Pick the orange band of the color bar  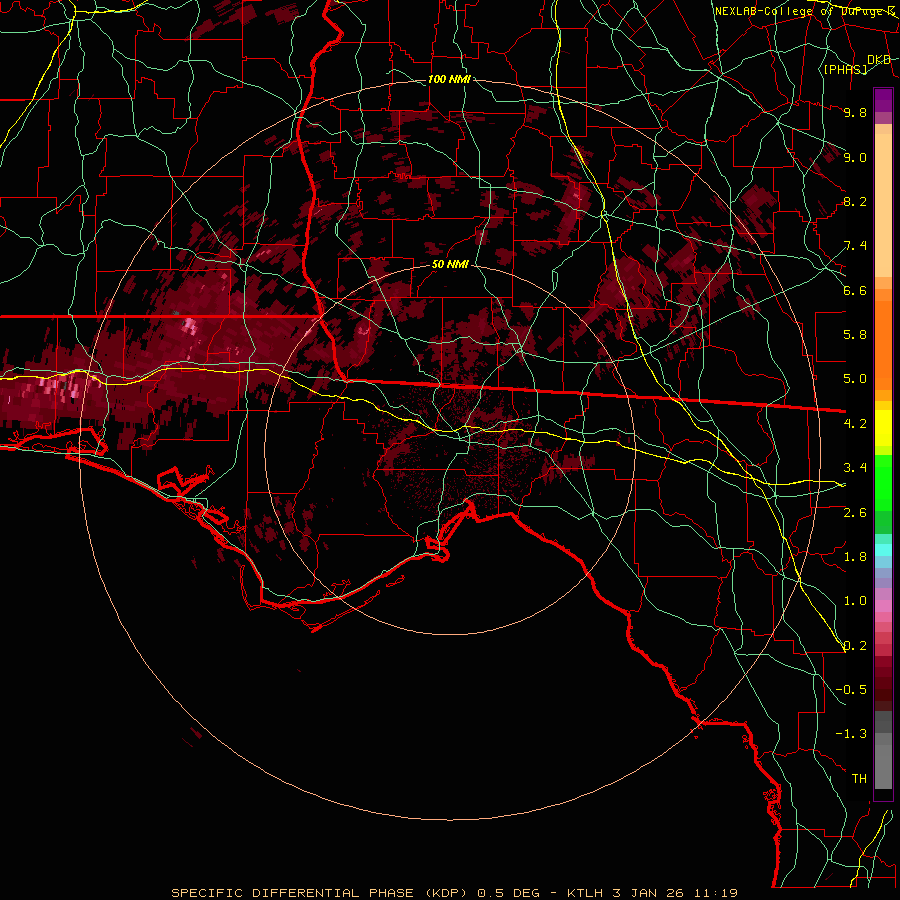coord(883,344)
